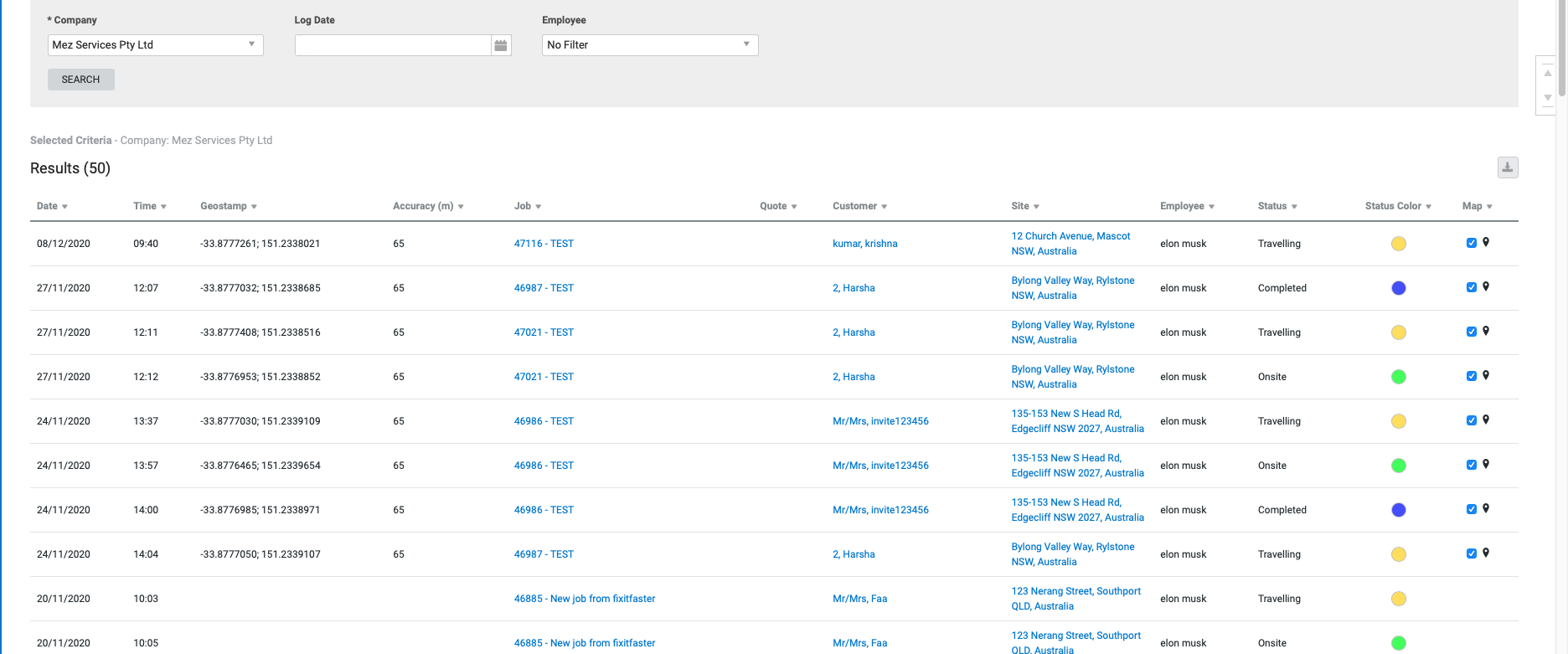
Task: Click map pin for the 14:00 Completed row
Action: (1486, 508)
